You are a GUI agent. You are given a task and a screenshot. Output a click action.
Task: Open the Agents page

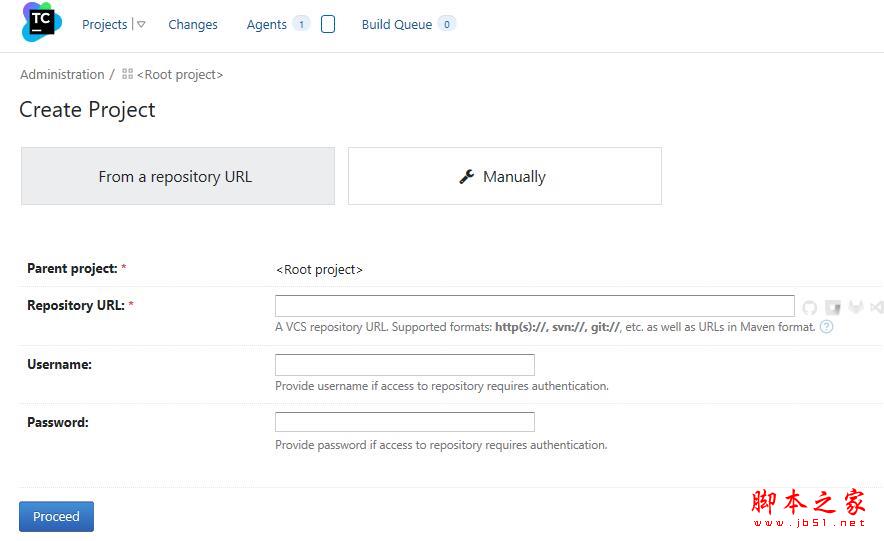pyautogui.click(x=266, y=24)
